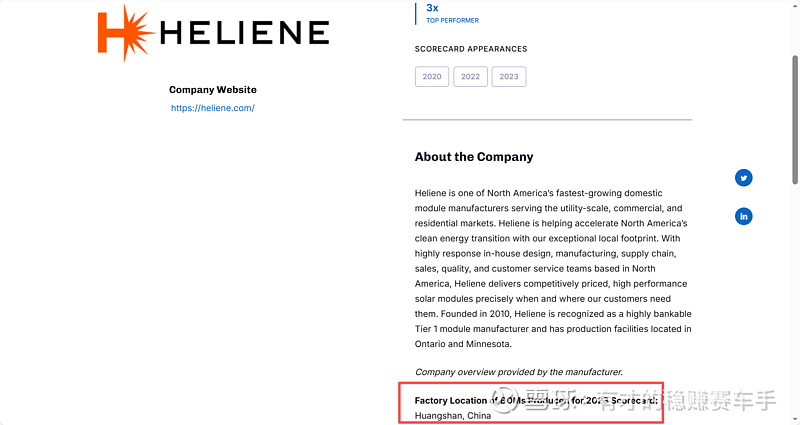Click the italic company overview note
Screen dimensions: 800x425
point(518,371)
